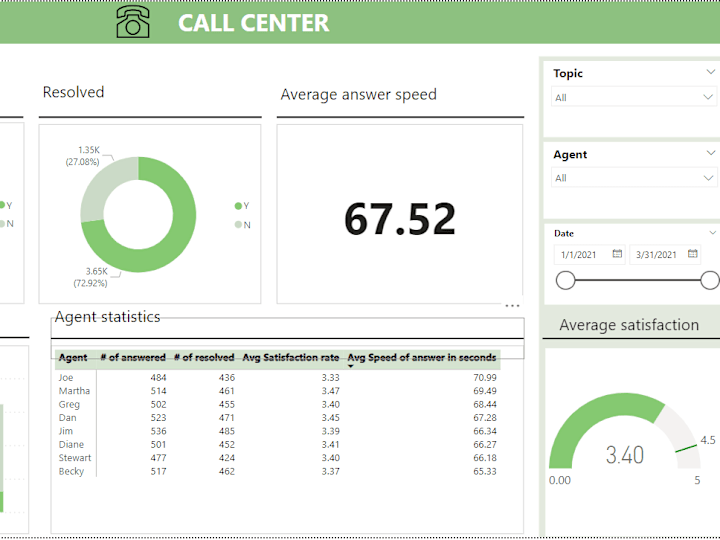Open the start date calendar picker icon
The height and width of the screenshot is (540, 720).
[617, 253]
